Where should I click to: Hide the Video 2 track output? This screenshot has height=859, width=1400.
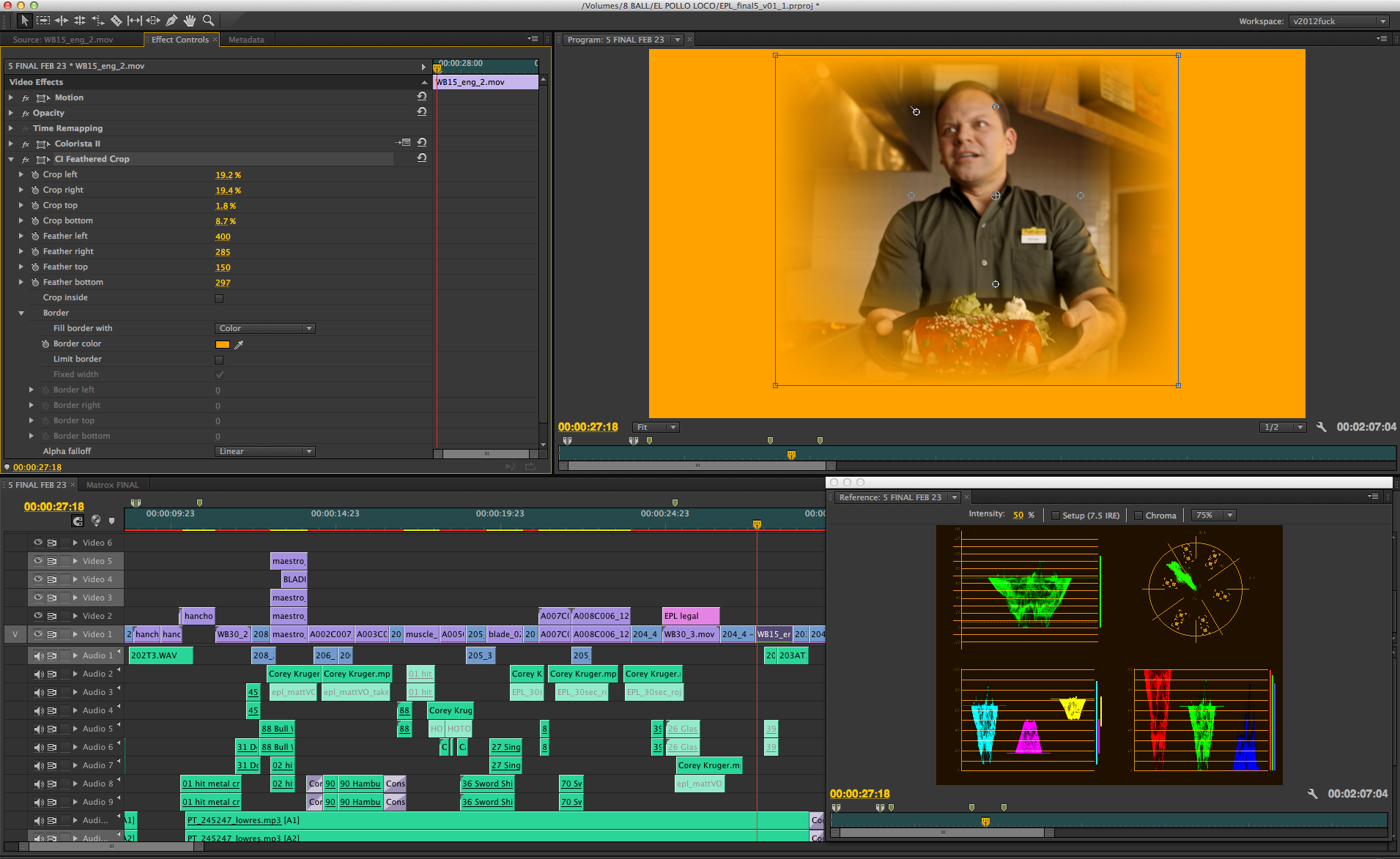(x=38, y=616)
